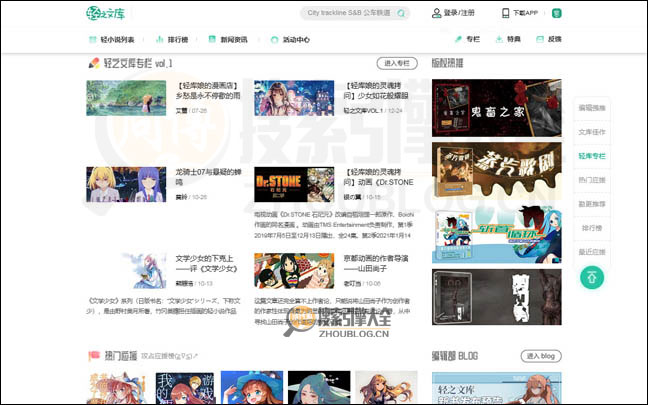The image size is (648, 405).
Task: Click the 进入专栏 button
Action: 397,63
